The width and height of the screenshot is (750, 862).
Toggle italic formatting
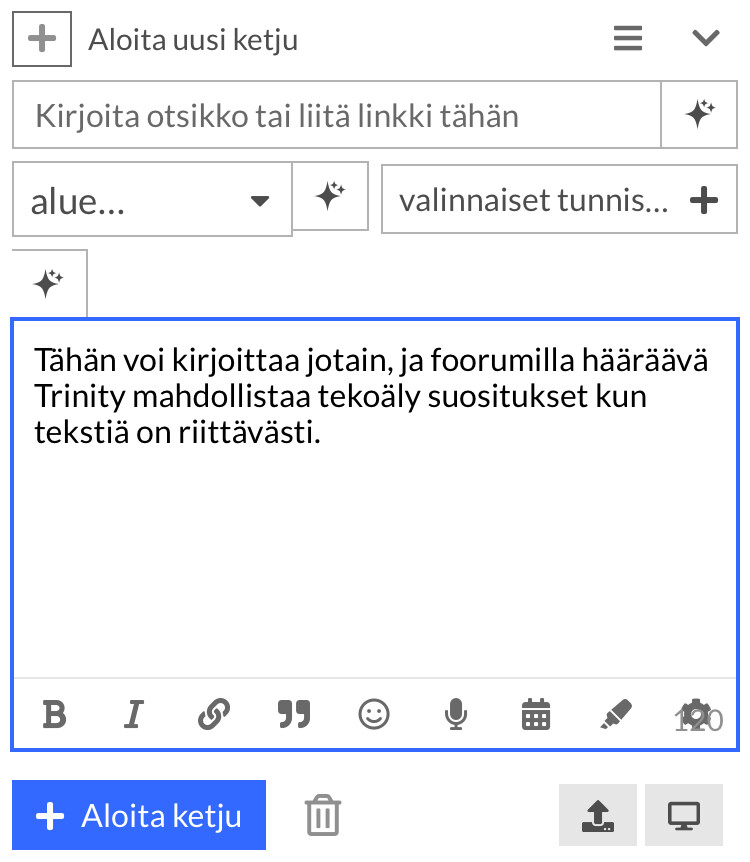133,714
